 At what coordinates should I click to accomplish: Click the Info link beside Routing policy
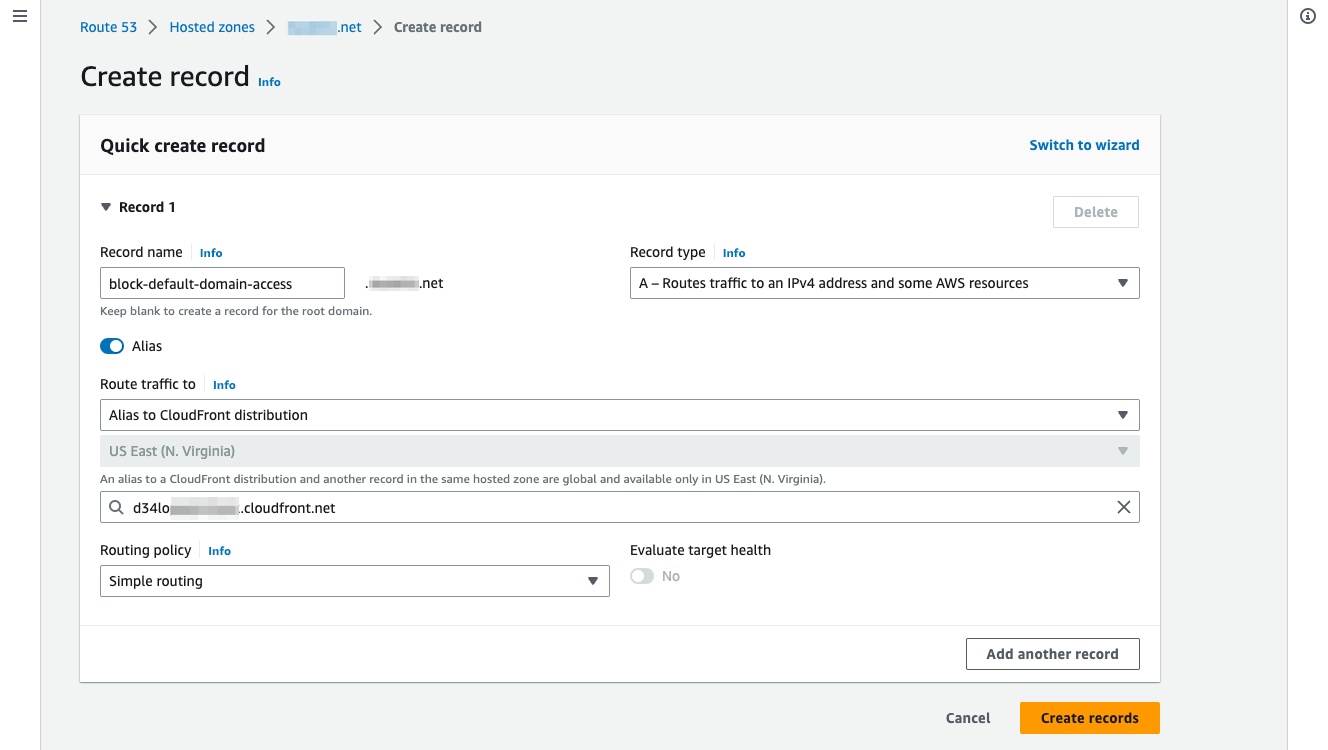click(x=219, y=550)
